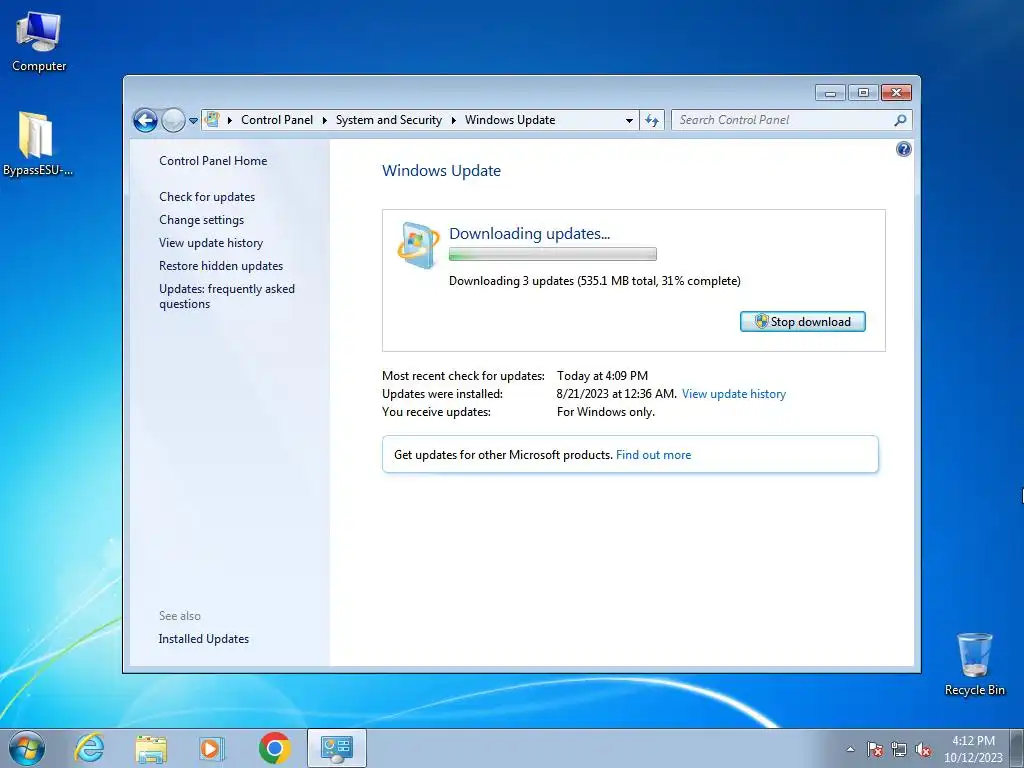Open the Start menu orb
This screenshot has width=1024, height=768.
tap(27, 748)
